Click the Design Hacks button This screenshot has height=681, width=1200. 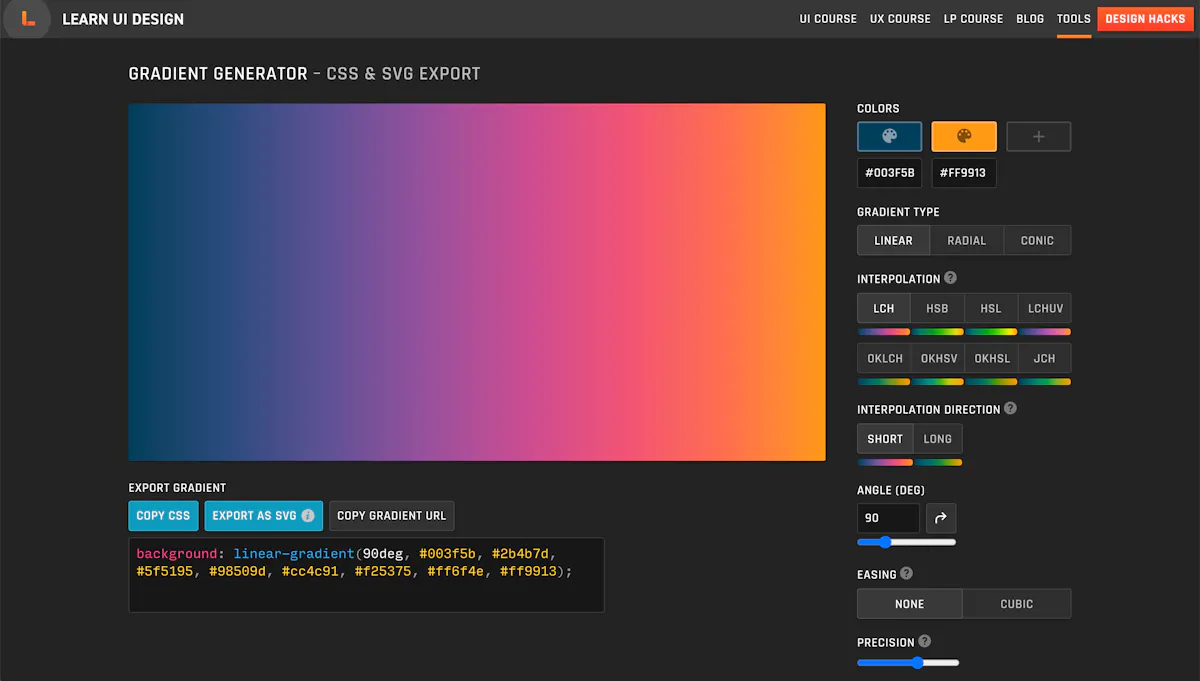1145,19
